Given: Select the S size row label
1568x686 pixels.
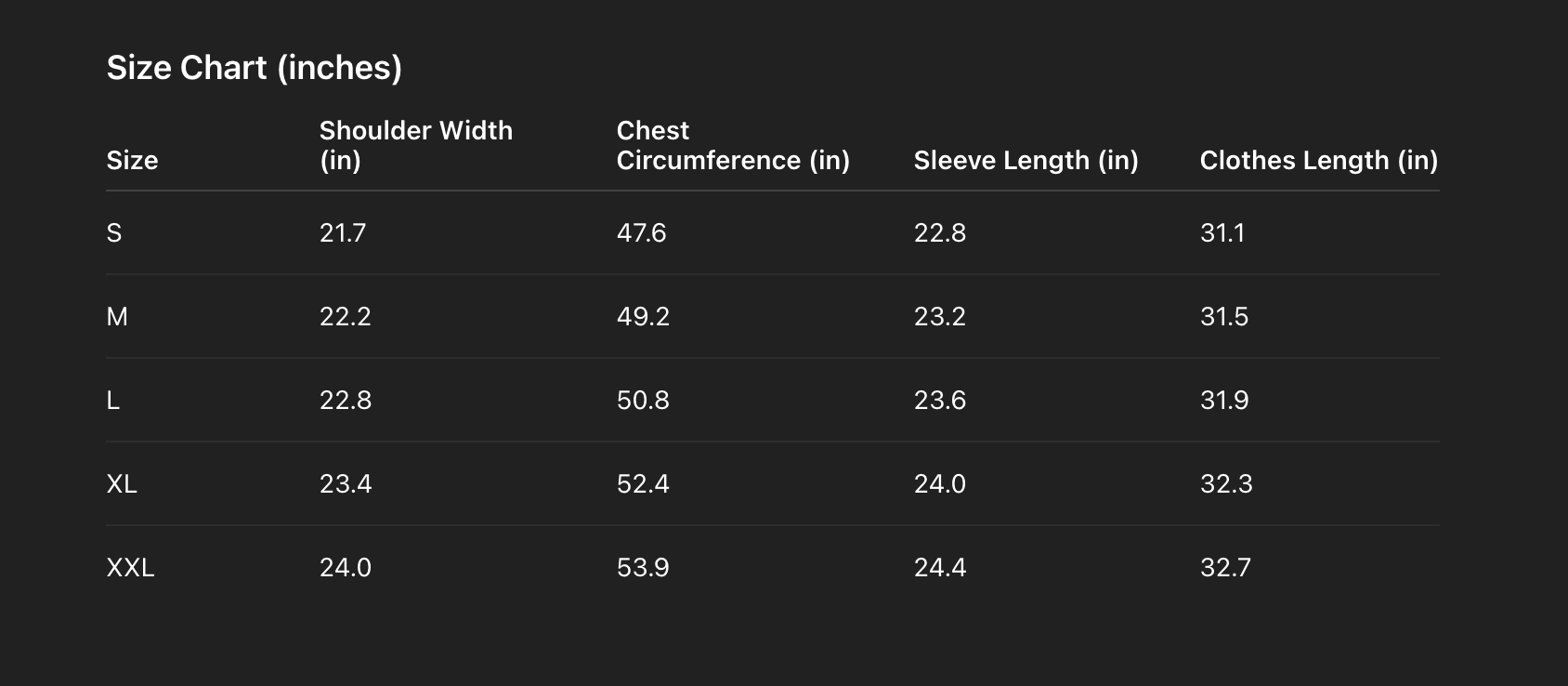Looking at the screenshot, I should (x=114, y=232).
